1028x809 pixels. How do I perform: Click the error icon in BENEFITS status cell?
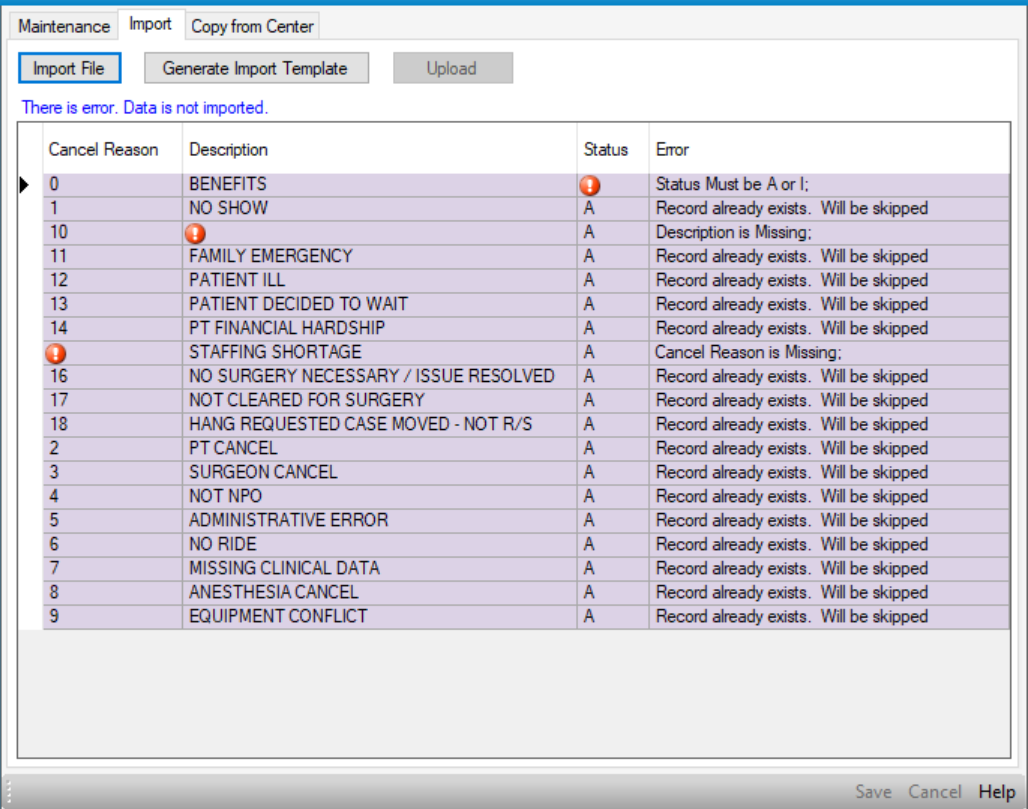click(590, 185)
